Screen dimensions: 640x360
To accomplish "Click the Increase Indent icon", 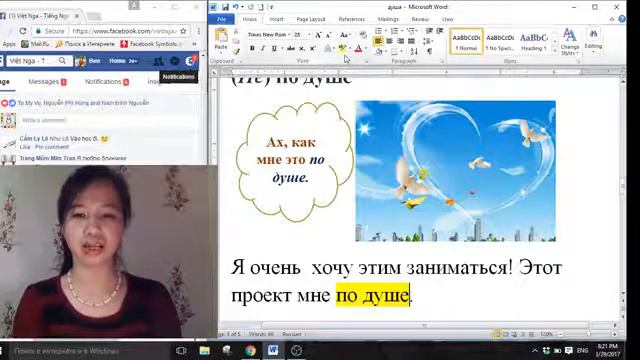I will point(440,31).
